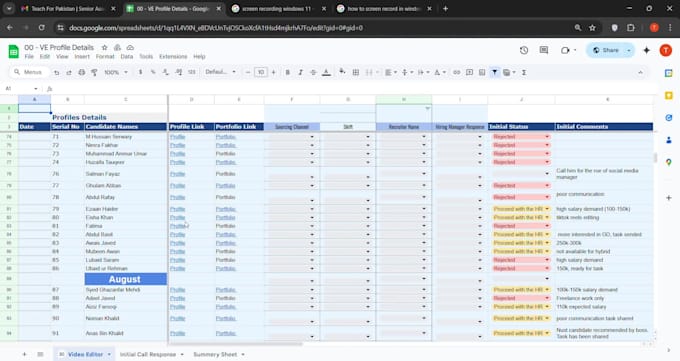
Task: Open version history clock icon
Action: pos(524,50)
